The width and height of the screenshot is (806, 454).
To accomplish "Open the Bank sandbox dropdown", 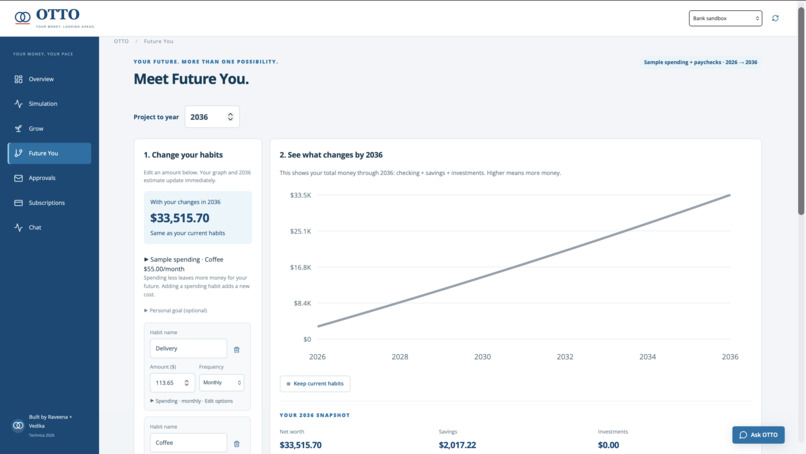I will click(x=725, y=18).
